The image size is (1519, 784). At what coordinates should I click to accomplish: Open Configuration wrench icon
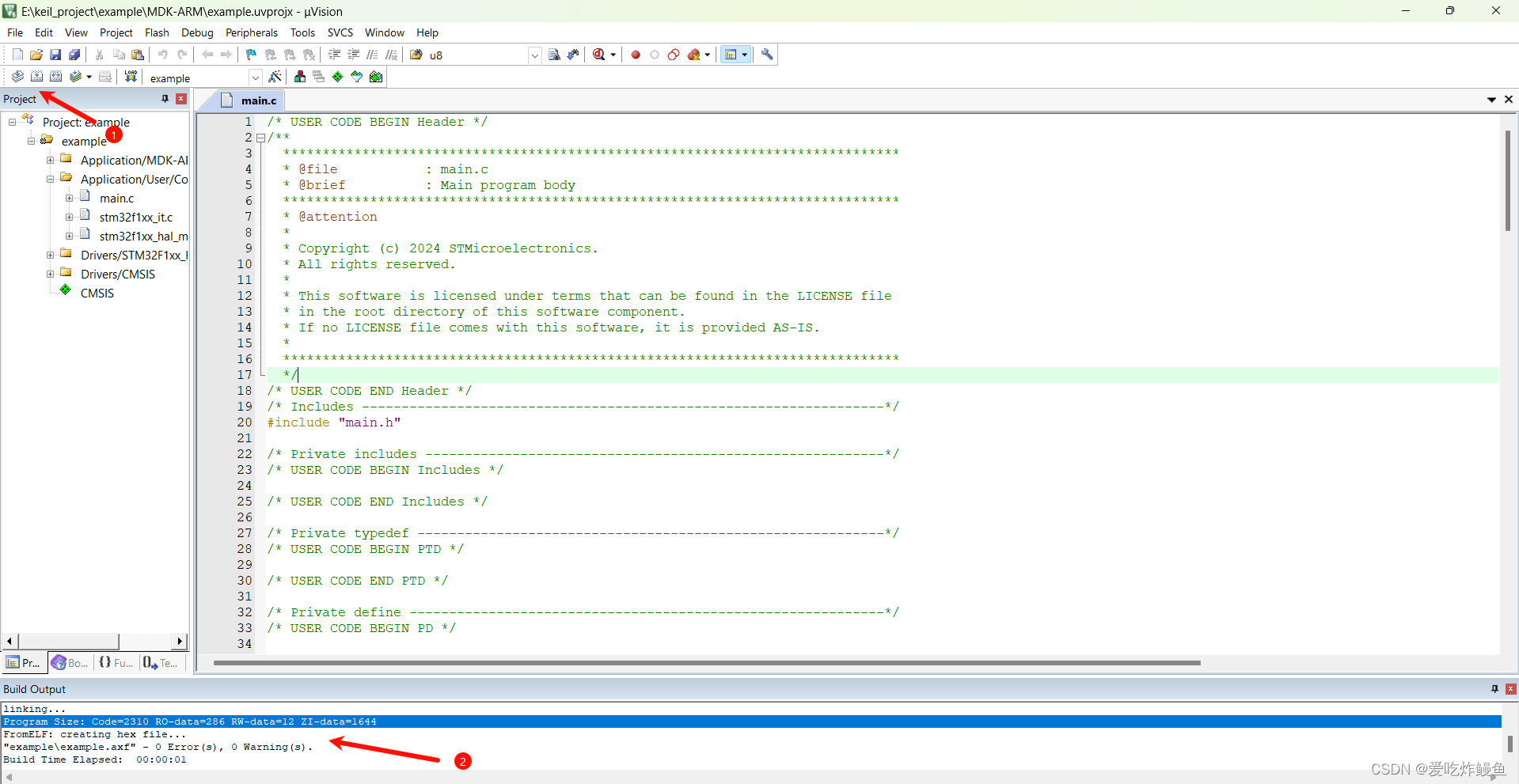[767, 55]
